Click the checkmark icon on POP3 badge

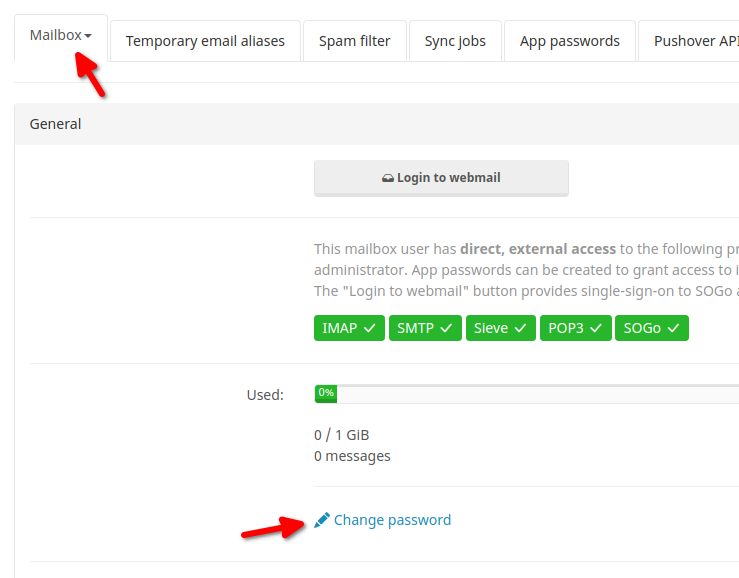click(596, 328)
